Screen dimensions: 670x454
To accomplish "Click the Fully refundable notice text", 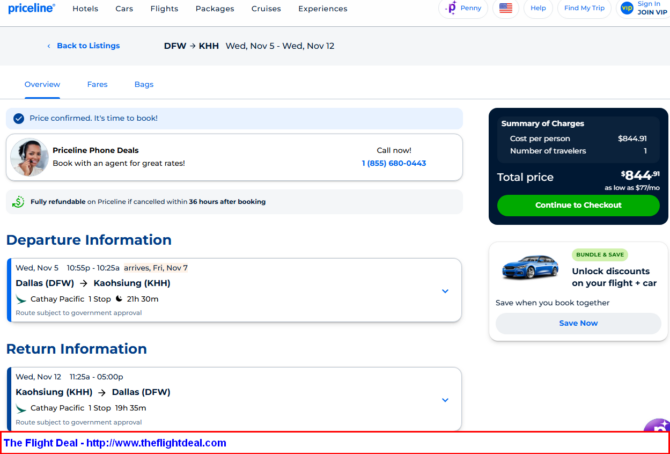I will [x=148, y=202].
